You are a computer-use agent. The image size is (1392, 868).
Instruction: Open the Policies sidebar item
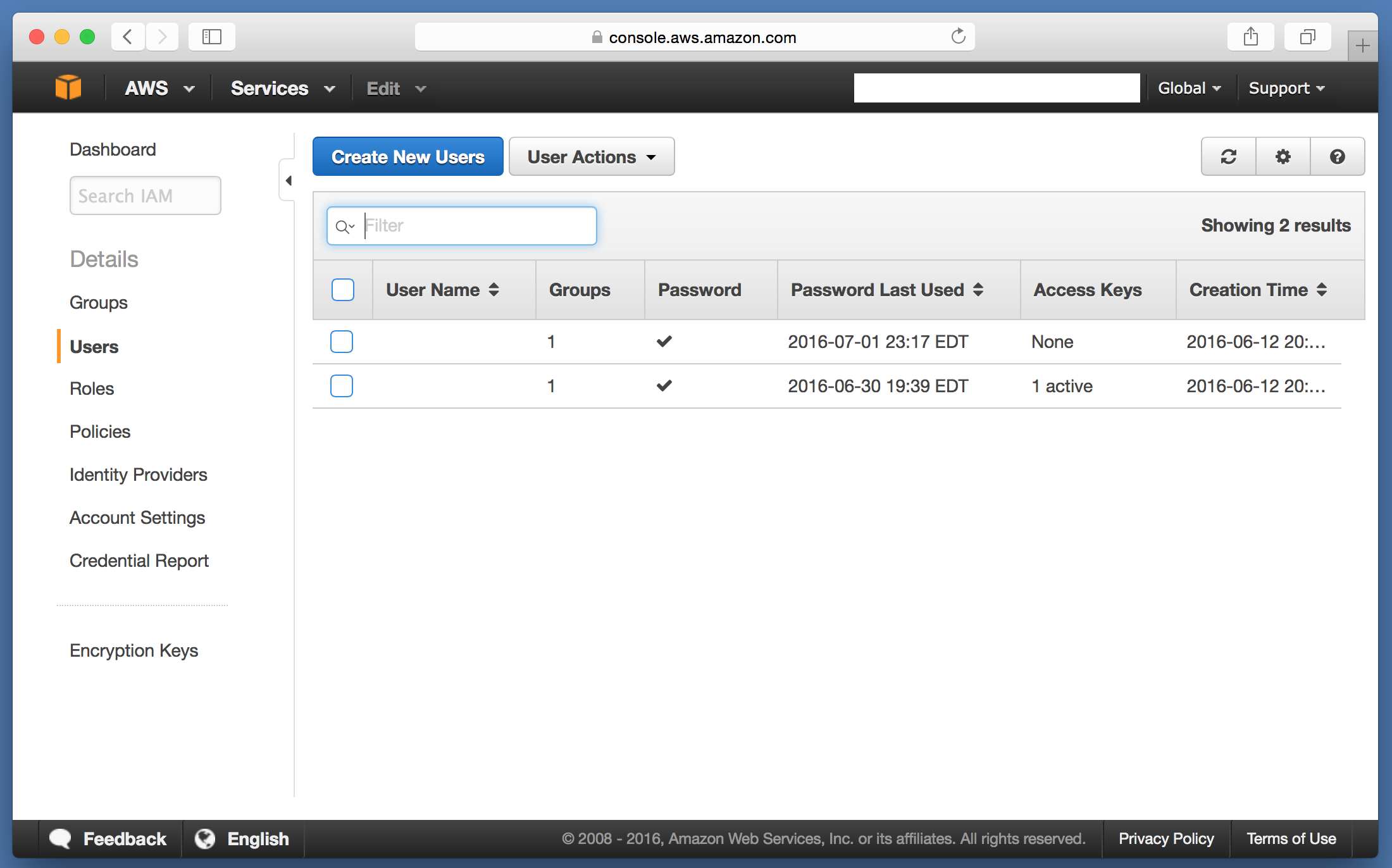tap(100, 431)
